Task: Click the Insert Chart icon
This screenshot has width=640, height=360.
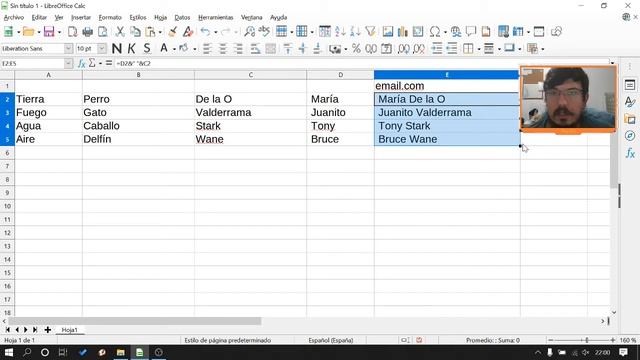Action: click(x=402, y=31)
